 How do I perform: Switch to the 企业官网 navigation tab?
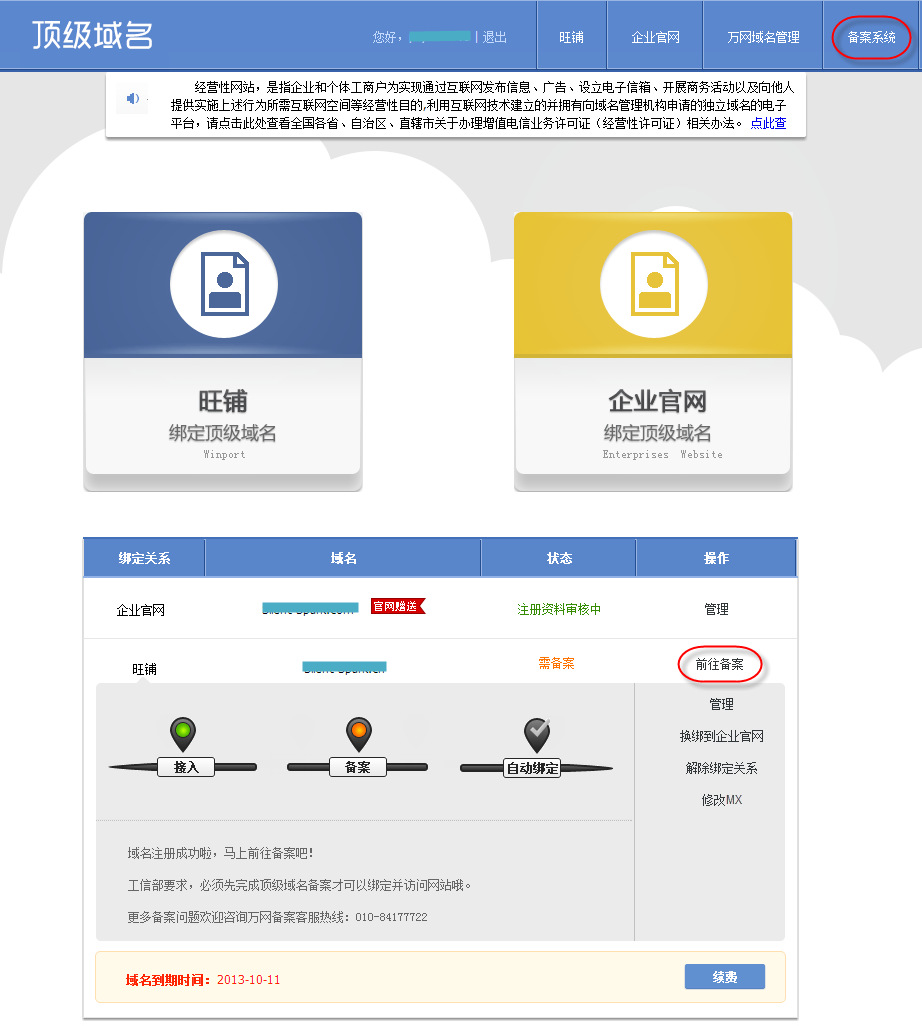point(653,35)
